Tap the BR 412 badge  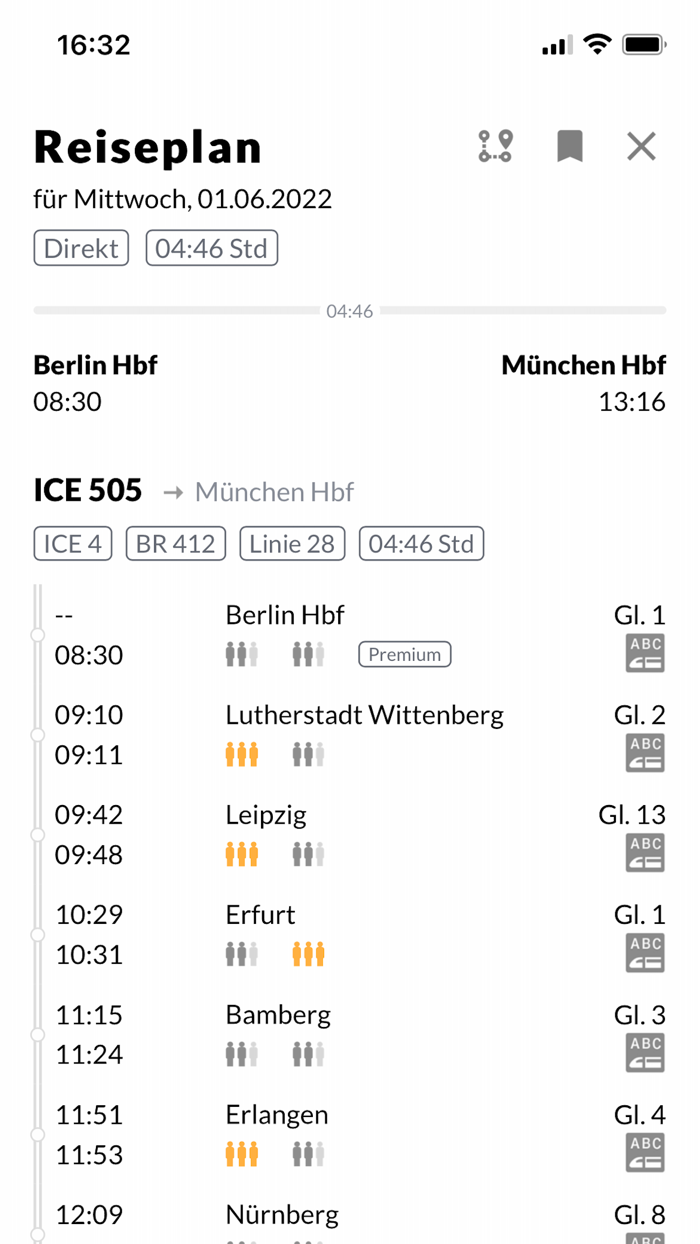[175, 544]
